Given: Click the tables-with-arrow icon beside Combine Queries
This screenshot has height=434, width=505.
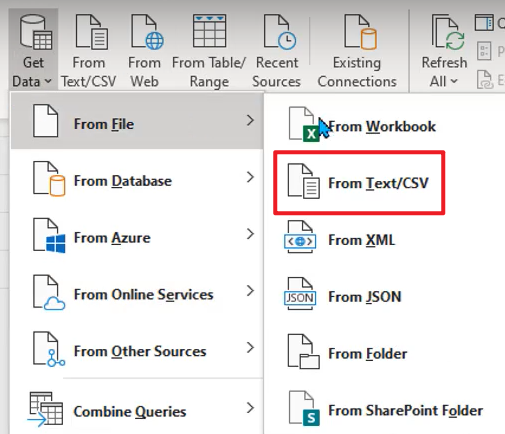Looking at the screenshot, I should click(45, 409).
